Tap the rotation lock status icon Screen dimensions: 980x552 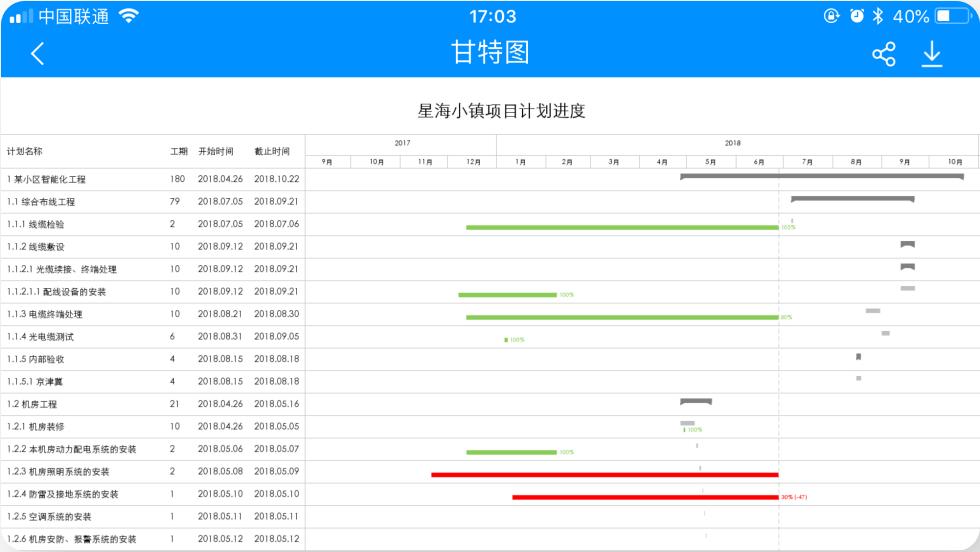coord(831,16)
